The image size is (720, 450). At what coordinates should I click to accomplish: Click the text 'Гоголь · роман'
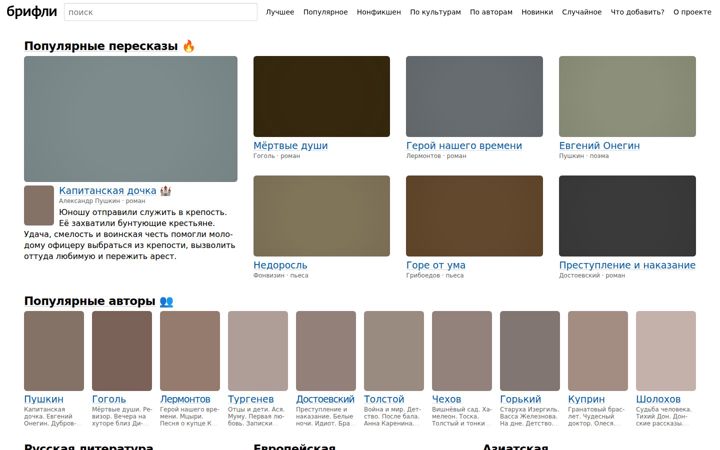[x=276, y=156]
